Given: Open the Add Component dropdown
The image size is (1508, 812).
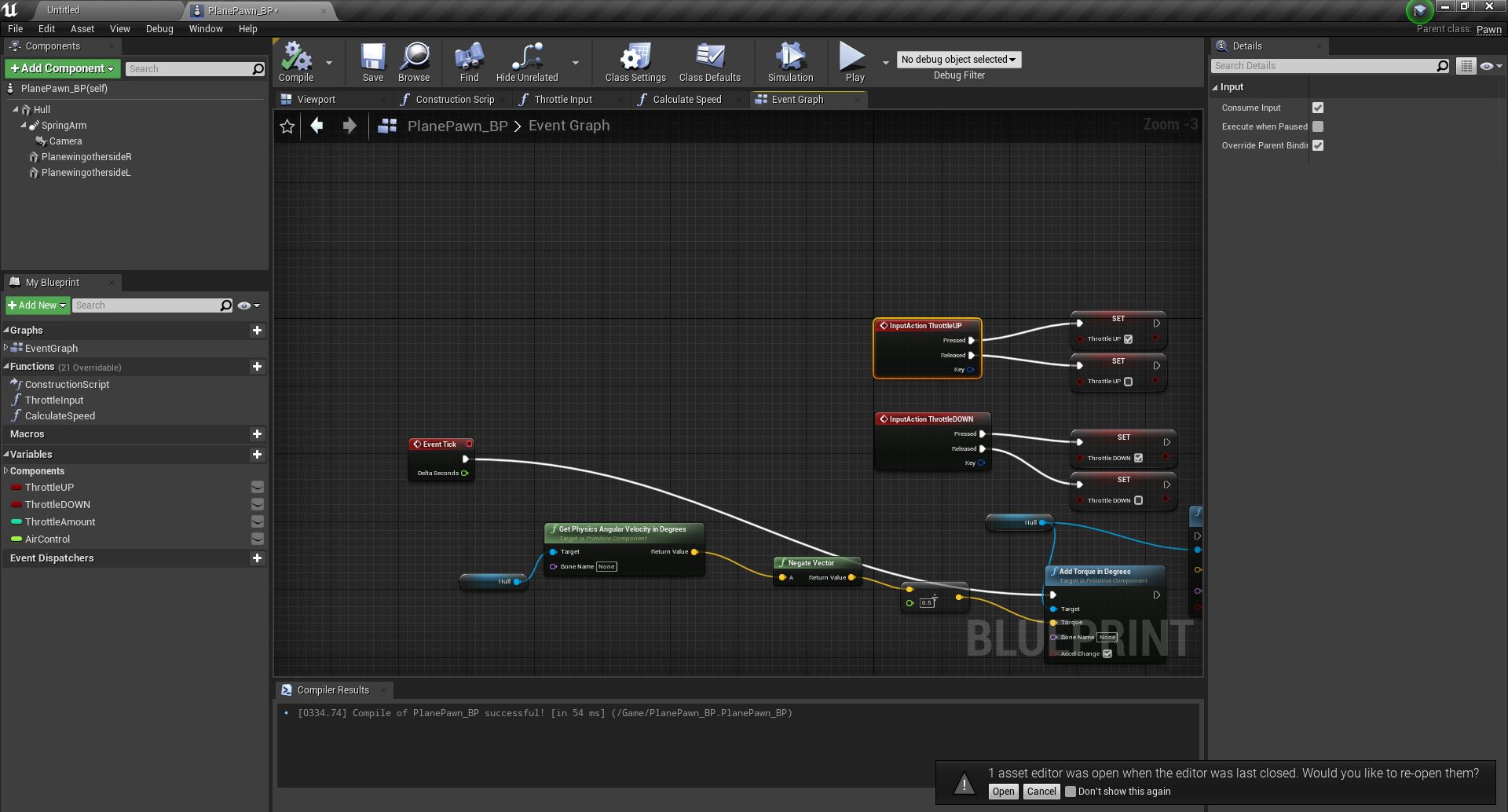Looking at the screenshot, I should (63, 69).
